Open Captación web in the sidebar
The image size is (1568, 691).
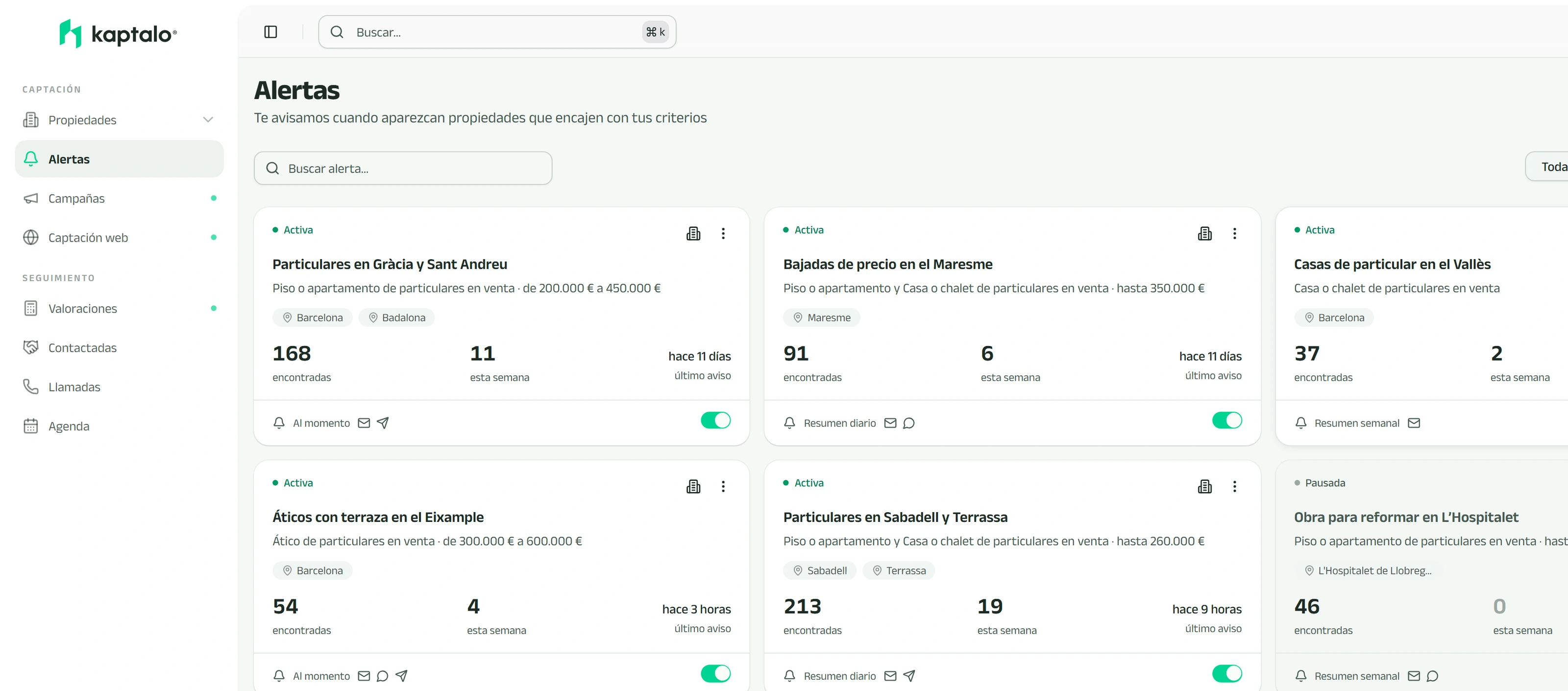[119, 237]
